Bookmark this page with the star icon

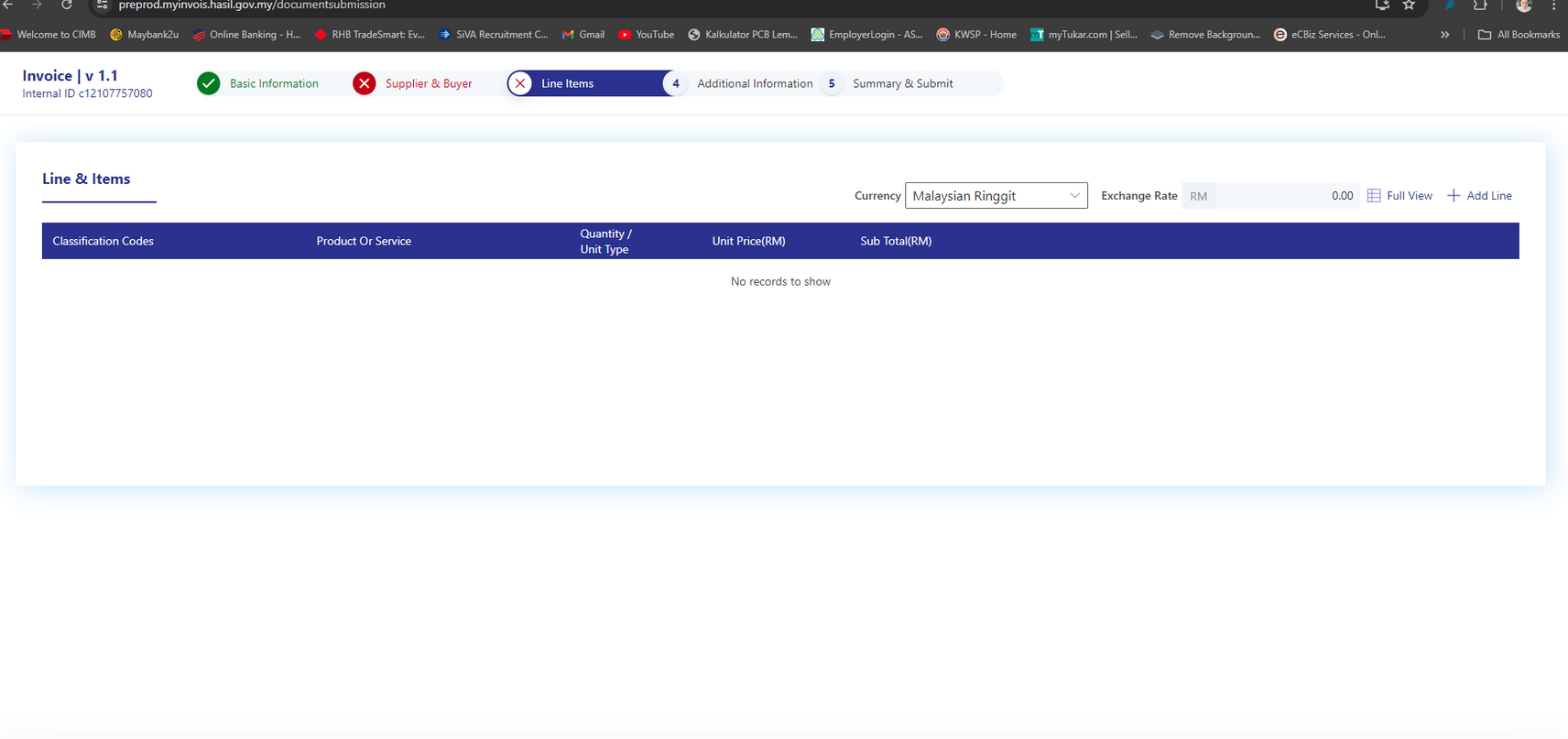(x=1410, y=5)
